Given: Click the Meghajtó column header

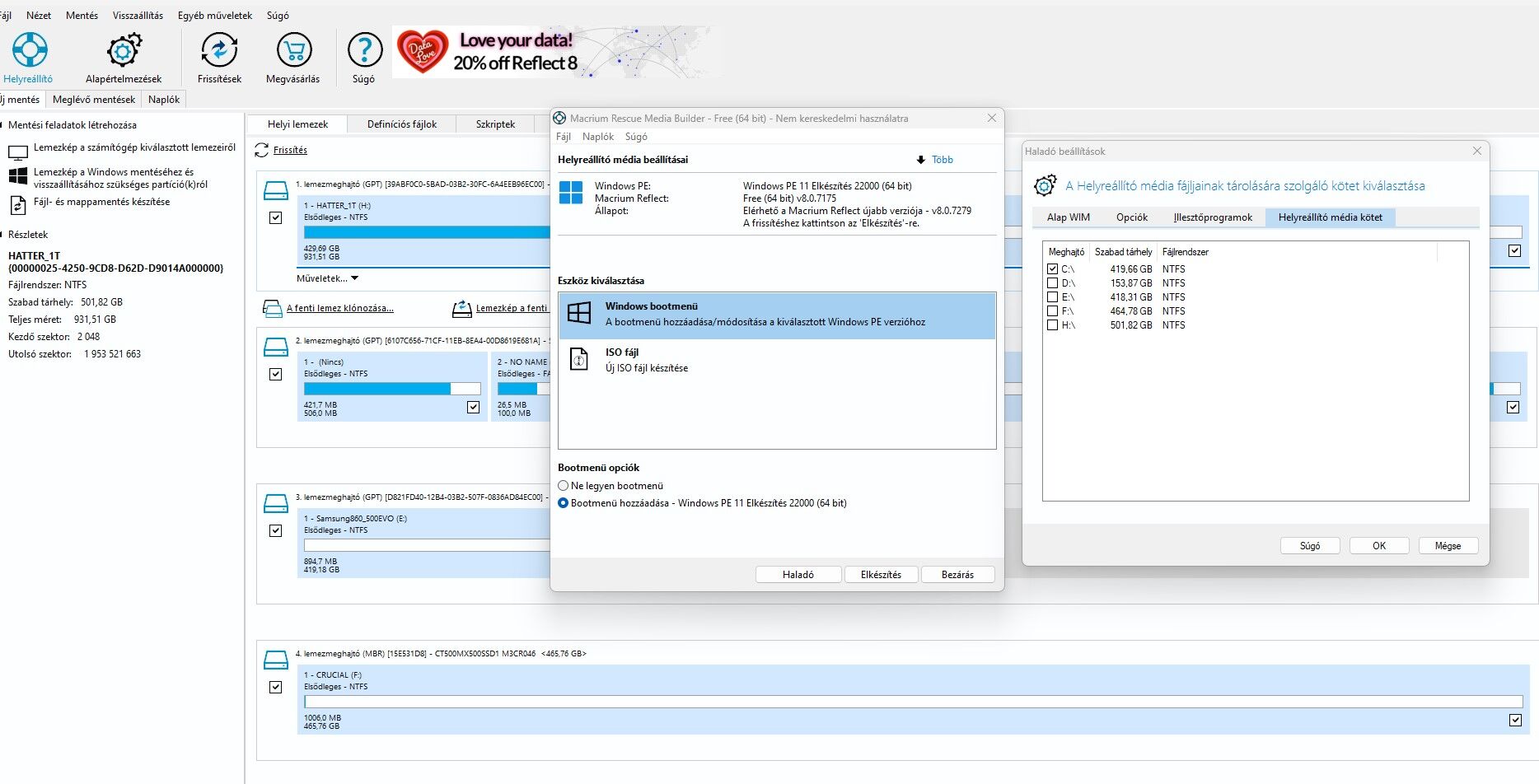Looking at the screenshot, I should coord(1066,252).
